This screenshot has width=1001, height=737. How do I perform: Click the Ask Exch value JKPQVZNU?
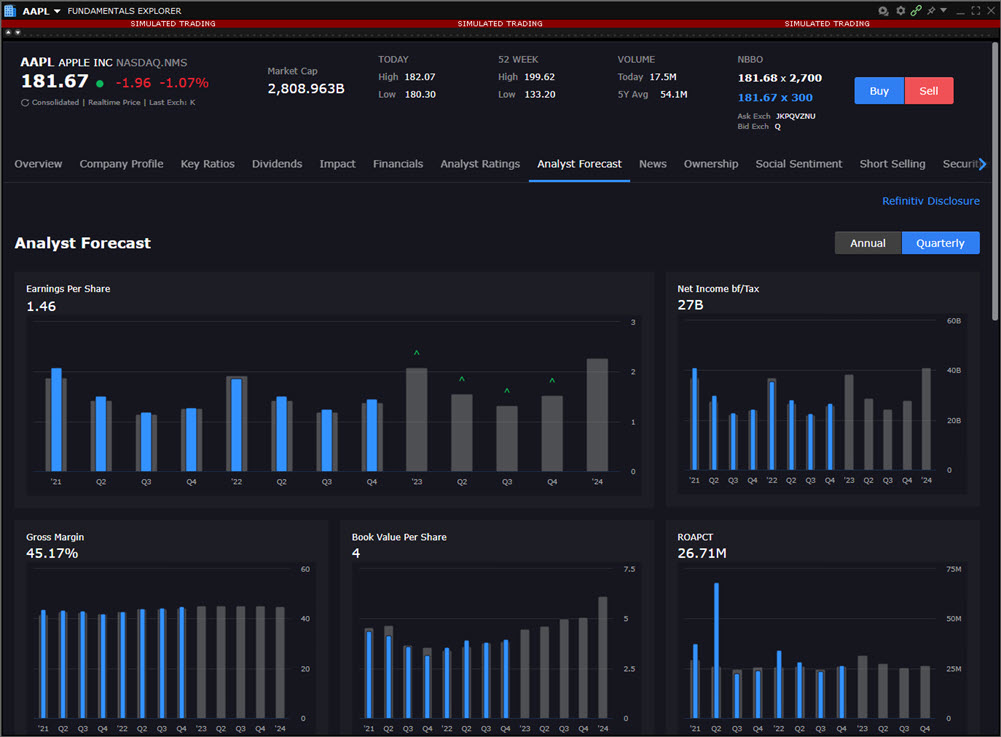[795, 116]
